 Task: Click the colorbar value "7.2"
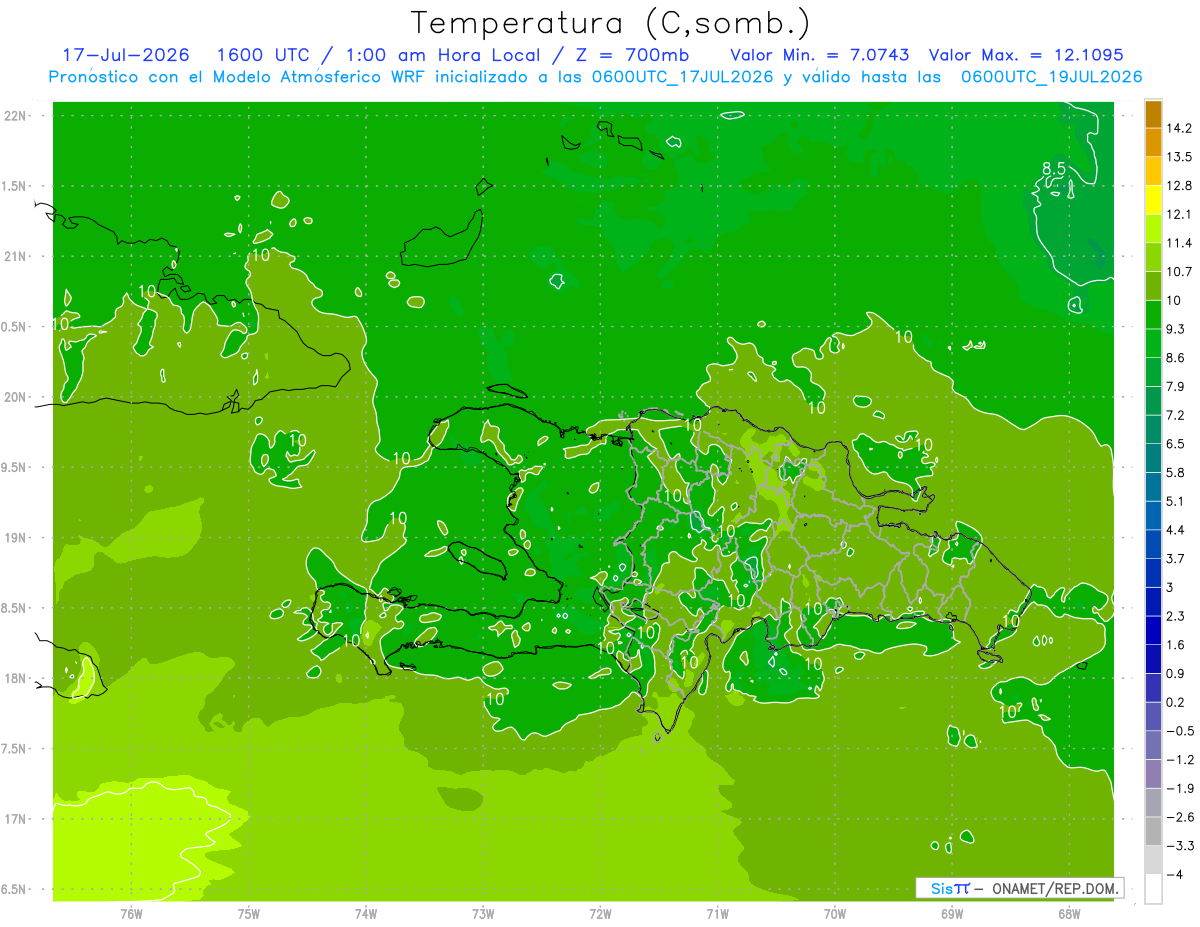1176,415
